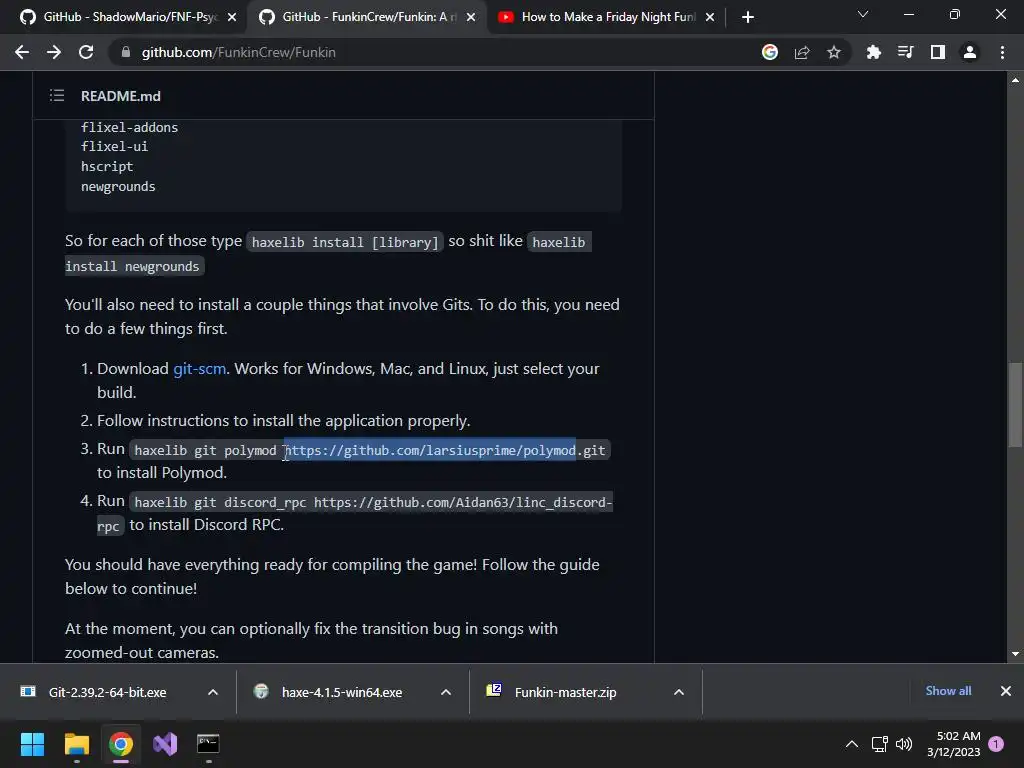The width and height of the screenshot is (1024, 768).
Task: Click 'hscript' in the code block
Action: (107, 167)
